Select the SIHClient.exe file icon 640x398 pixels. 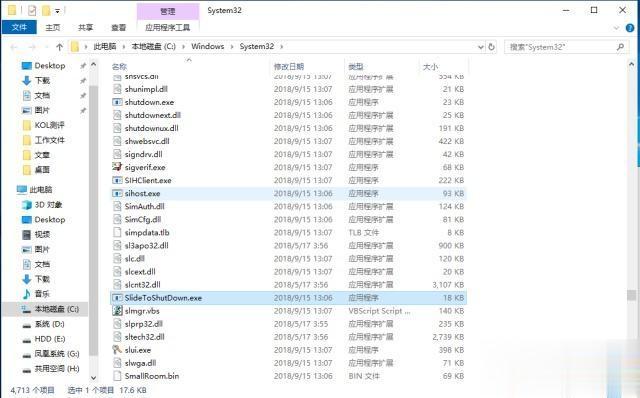[x=117, y=180]
